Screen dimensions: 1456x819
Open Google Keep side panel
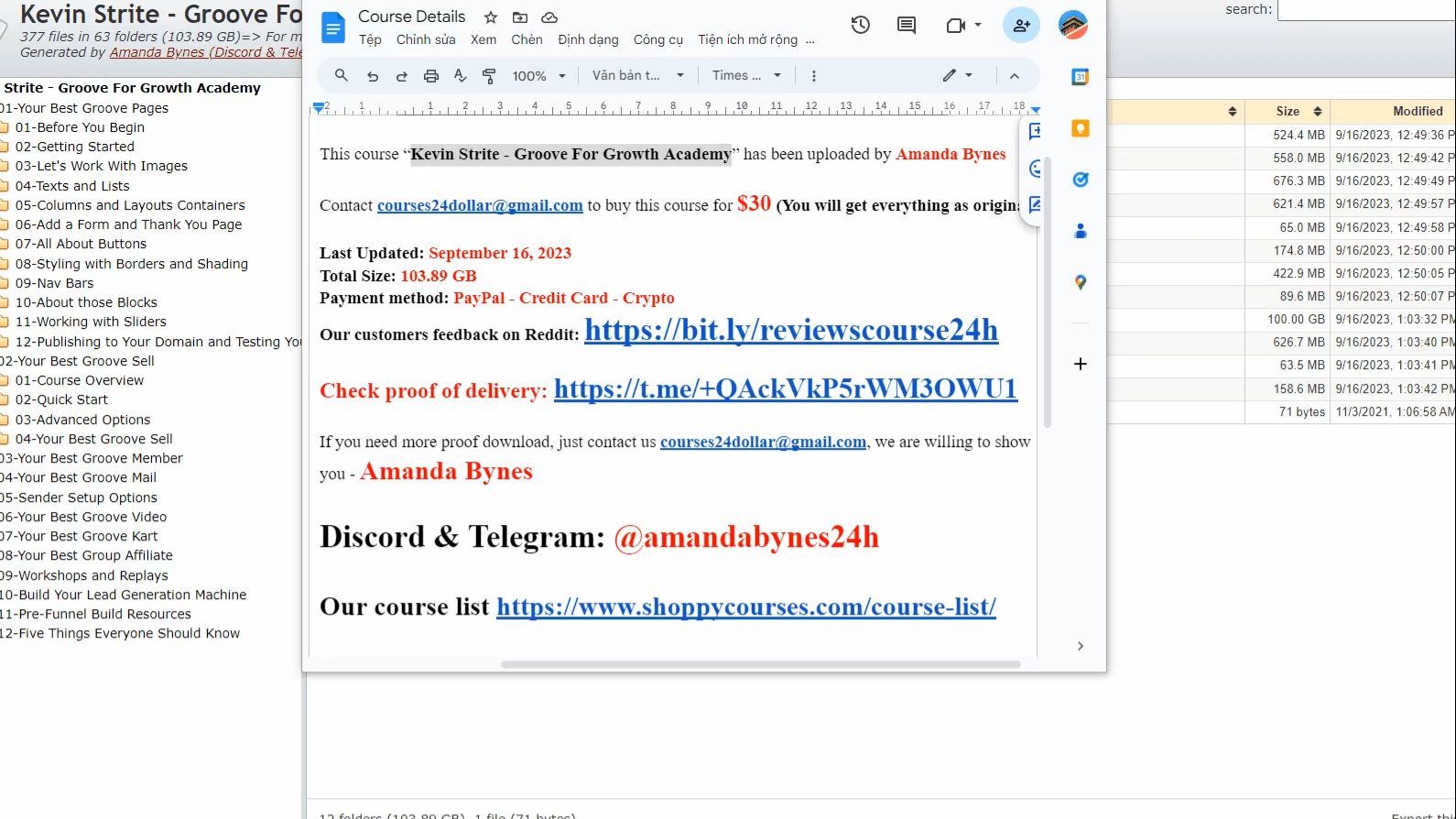pyautogui.click(x=1081, y=128)
